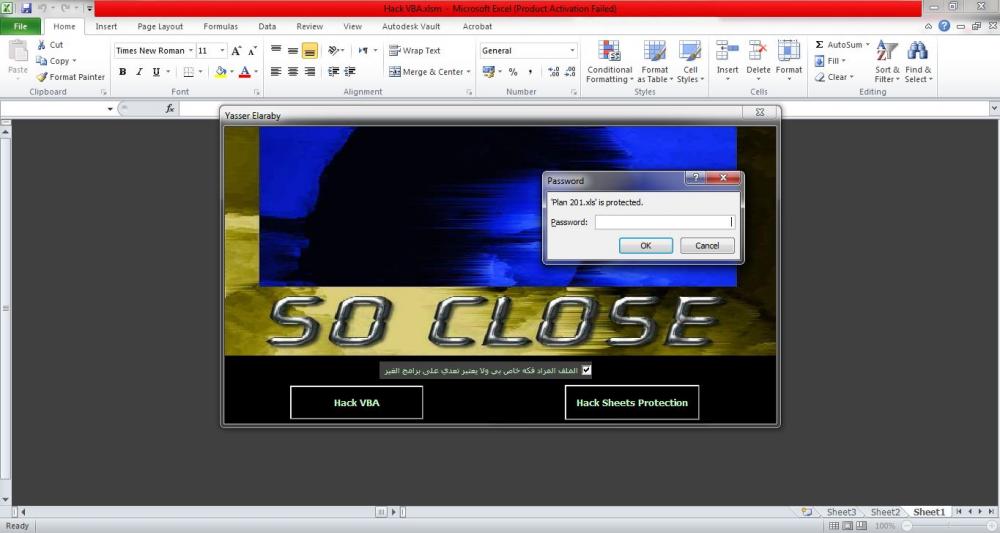Toggle the Arabic text checkbox

586,370
